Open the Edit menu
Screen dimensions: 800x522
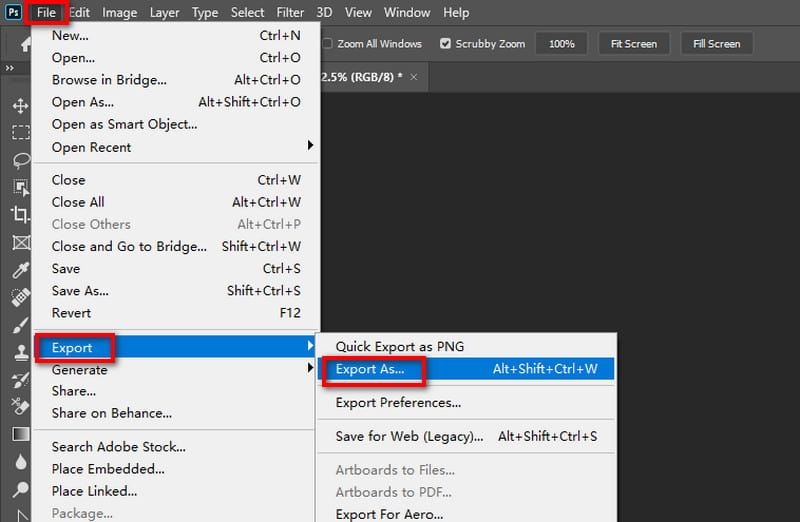point(80,12)
